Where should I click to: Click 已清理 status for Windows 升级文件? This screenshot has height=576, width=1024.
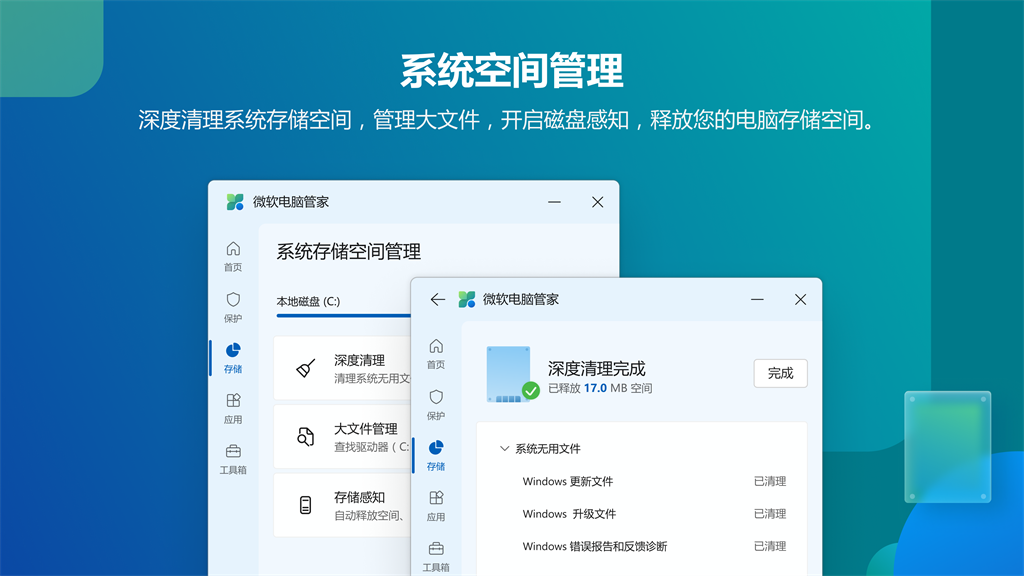point(770,514)
